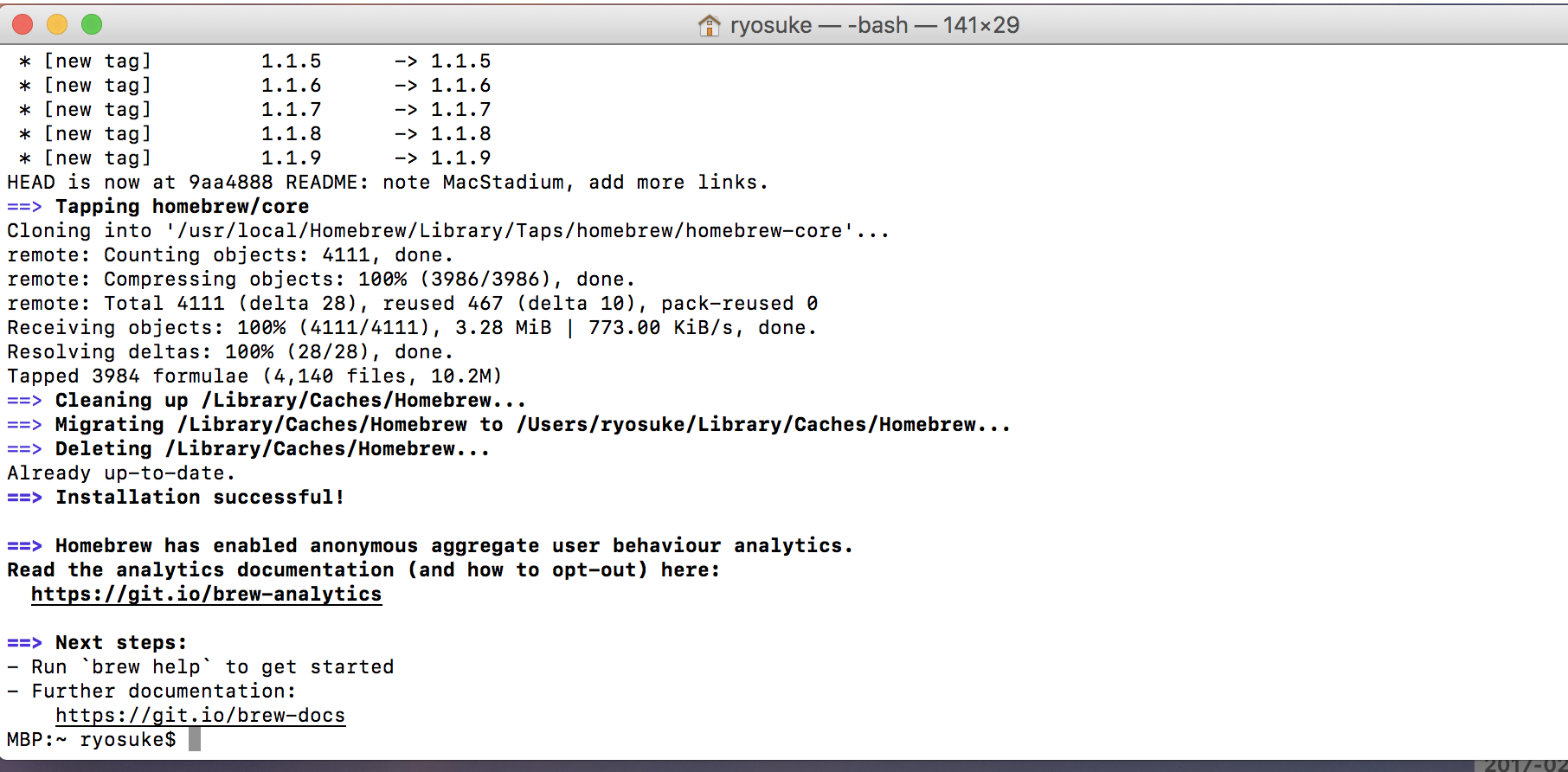
Task: Open the https://git.io/brew-docs link
Action: coord(201,716)
